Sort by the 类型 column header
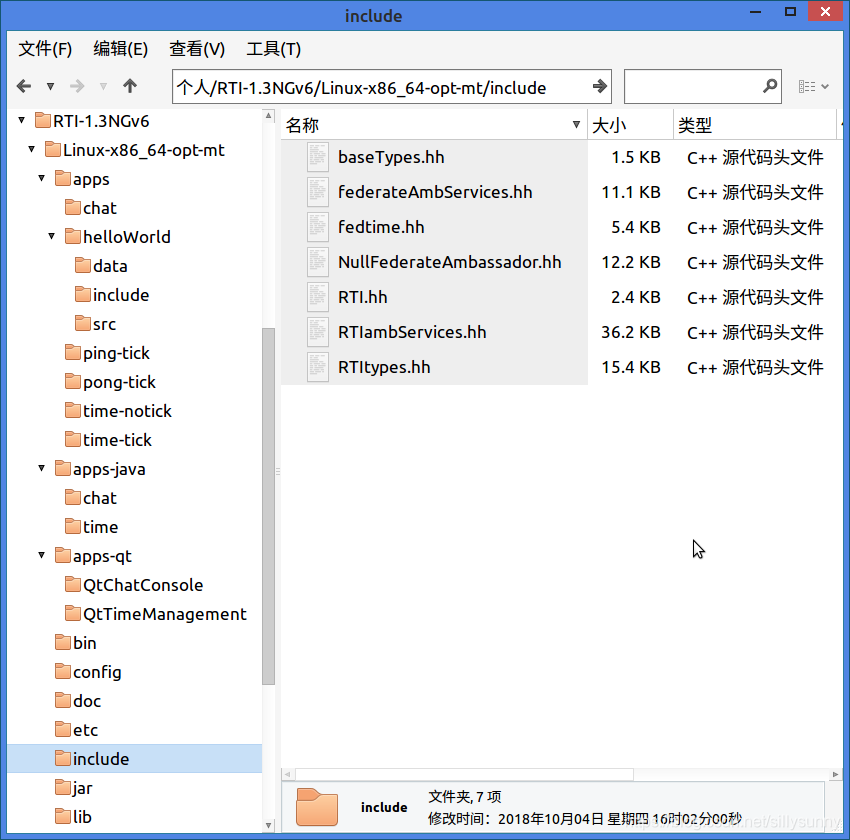This screenshot has height=840, width=850. [x=755, y=125]
